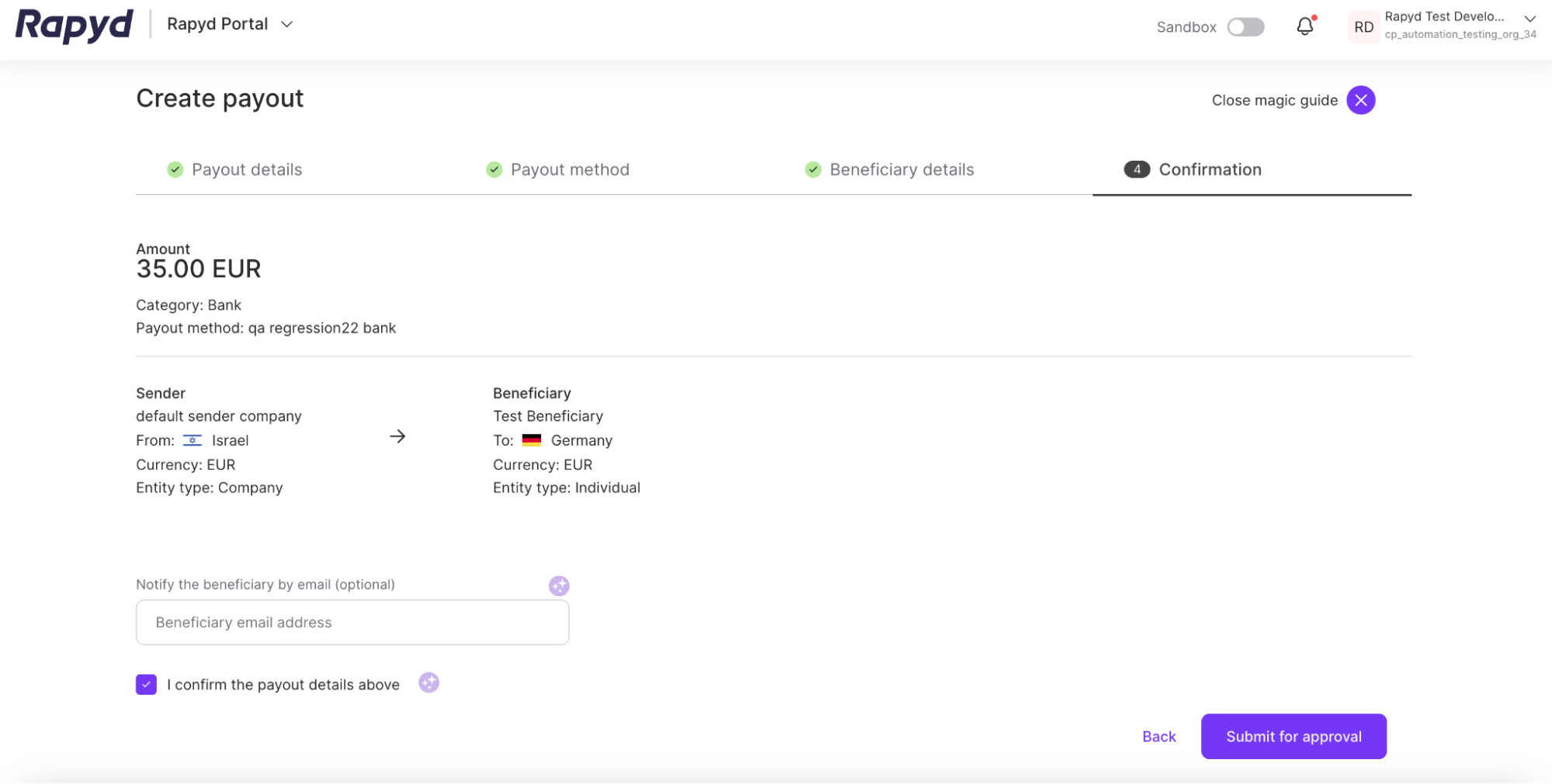Screen dimensions: 1552x784
Task: Click the step 4 badge on Confirmation
Action: (1136, 169)
